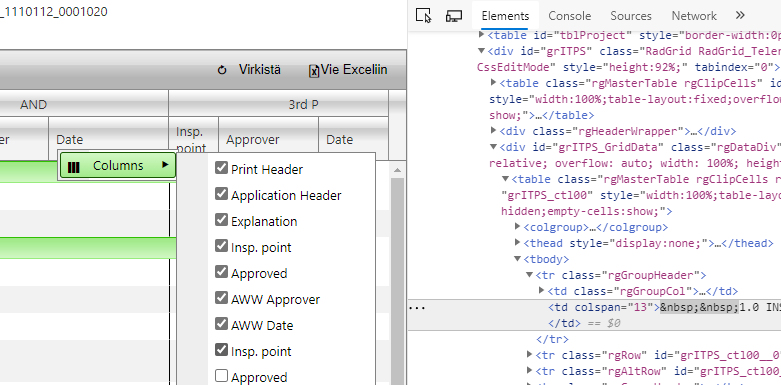The height and width of the screenshot is (385, 781).
Task: Expand first rgMasterTable node under grITPS
Action: [x=494, y=83]
